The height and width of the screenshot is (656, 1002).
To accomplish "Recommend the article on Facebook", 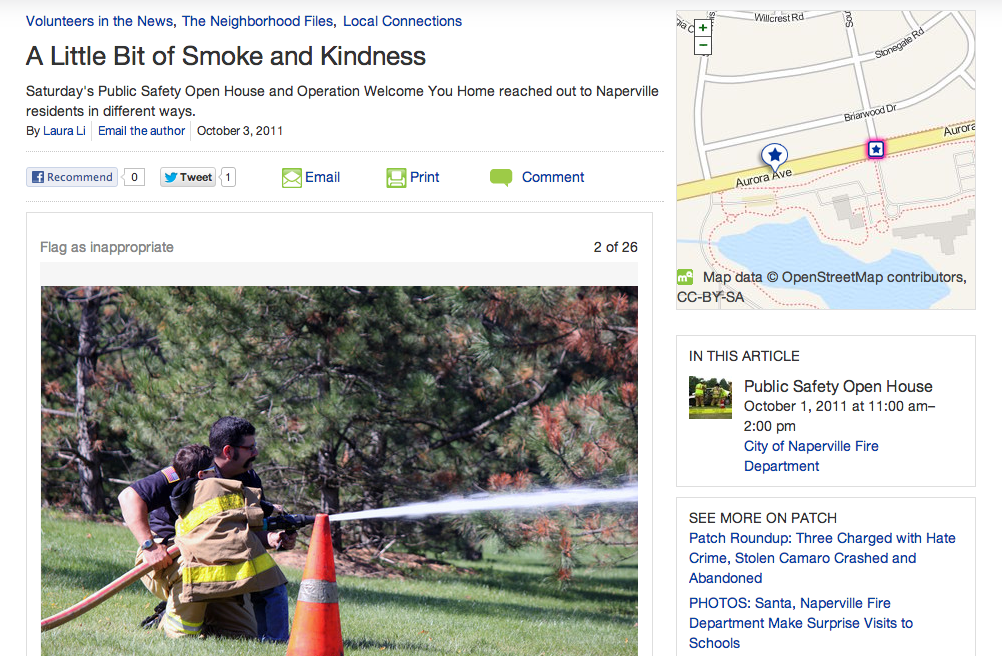I will [x=72, y=177].
